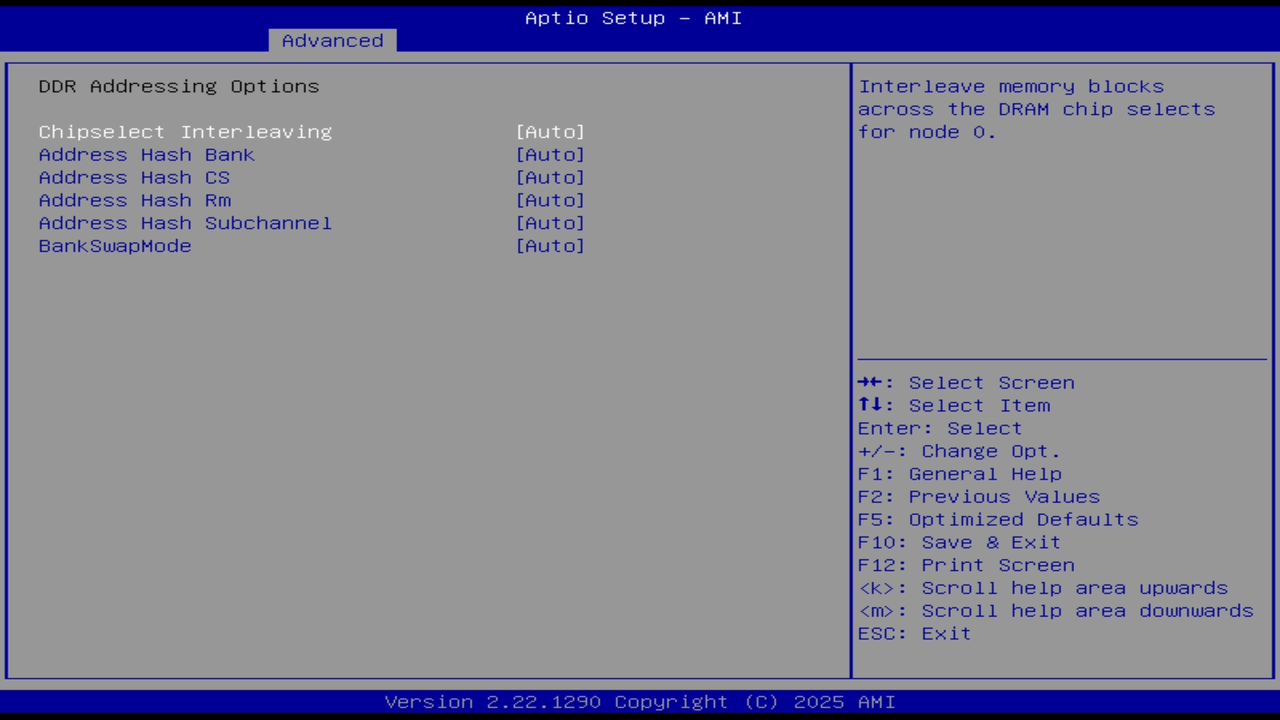The height and width of the screenshot is (720, 1280).
Task: Select the BankSwapMode option
Action: 114,246
